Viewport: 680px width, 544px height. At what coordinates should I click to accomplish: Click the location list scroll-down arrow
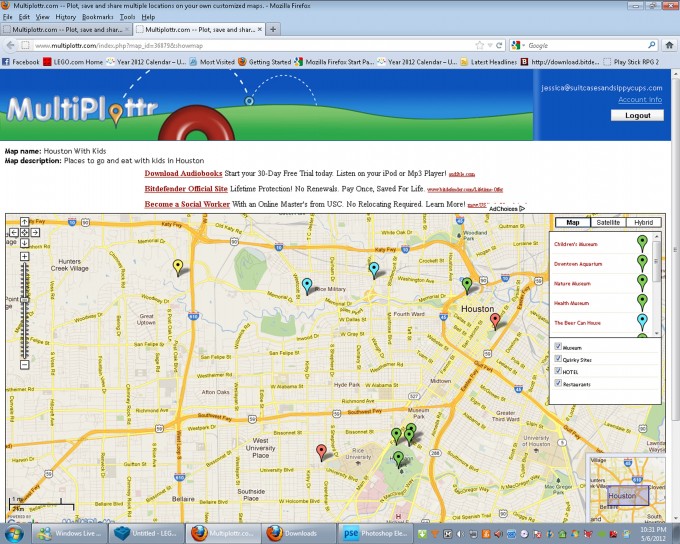pyautogui.click(x=657, y=333)
